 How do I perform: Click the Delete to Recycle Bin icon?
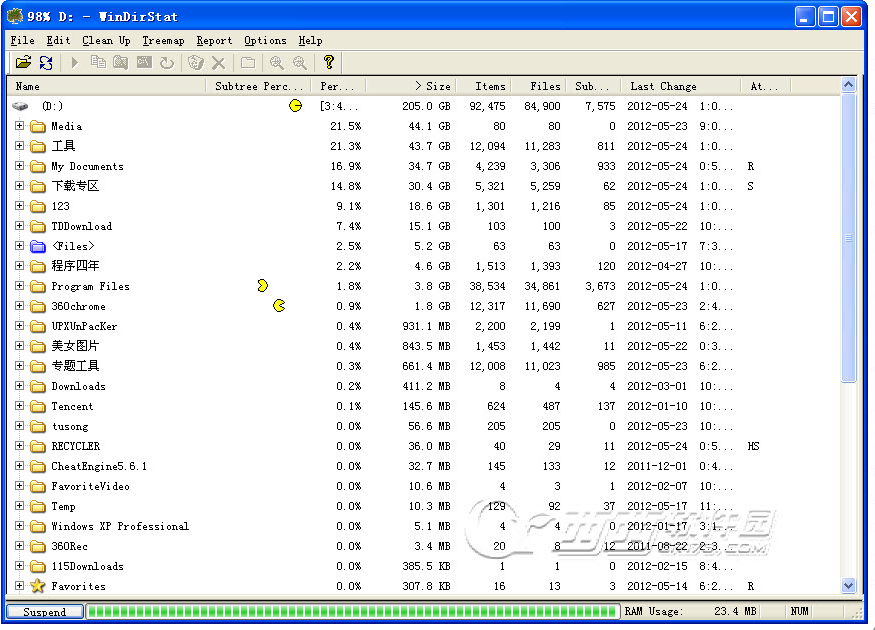(x=195, y=62)
